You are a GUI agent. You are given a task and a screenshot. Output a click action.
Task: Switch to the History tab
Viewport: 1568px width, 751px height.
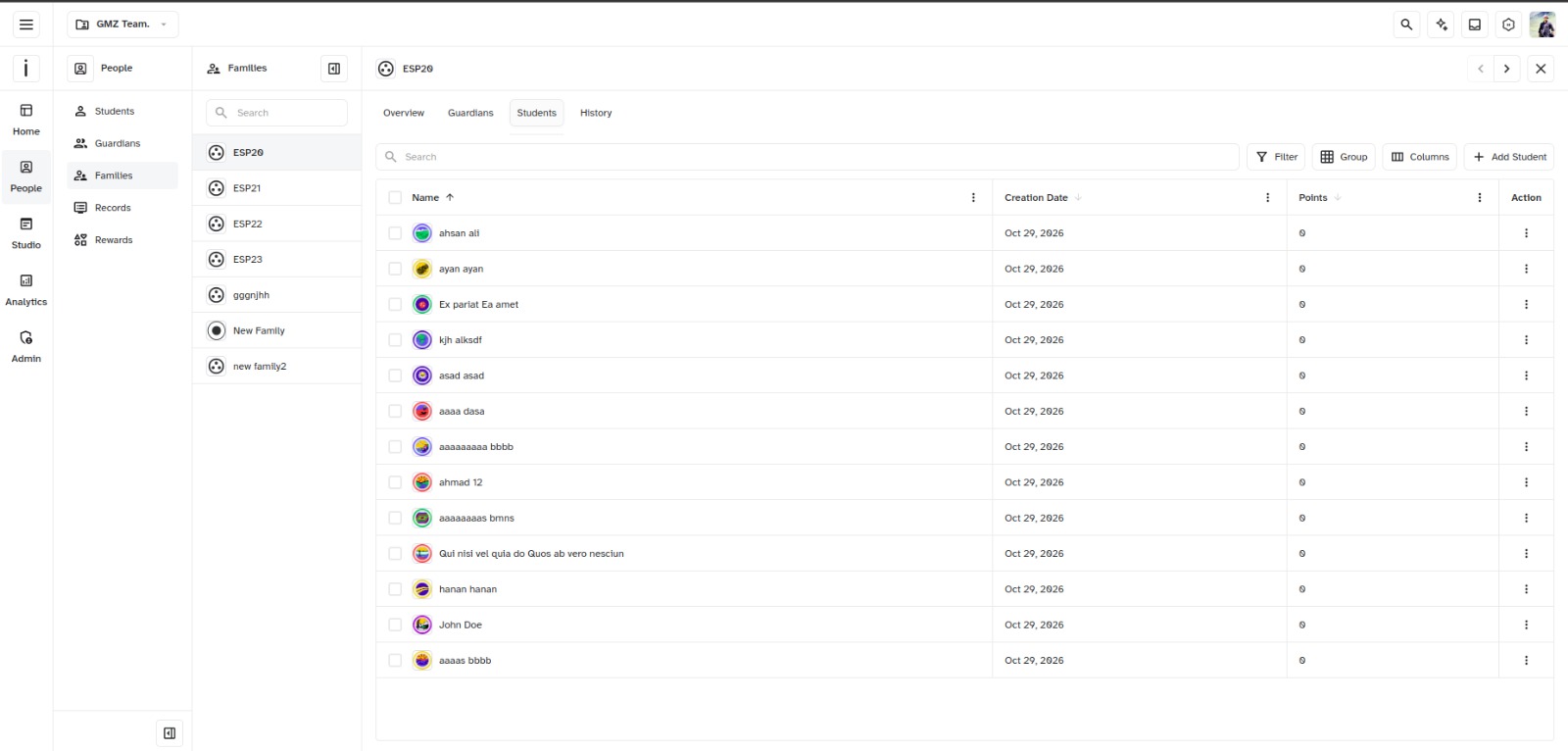pyautogui.click(x=596, y=113)
